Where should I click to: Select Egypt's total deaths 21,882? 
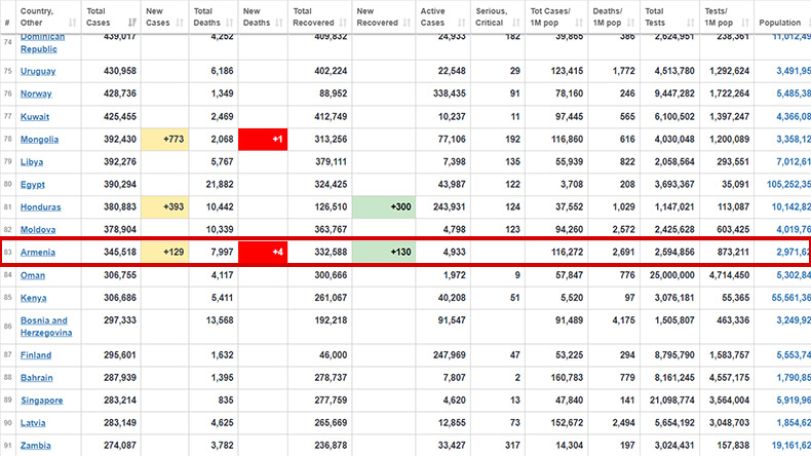[x=219, y=184]
